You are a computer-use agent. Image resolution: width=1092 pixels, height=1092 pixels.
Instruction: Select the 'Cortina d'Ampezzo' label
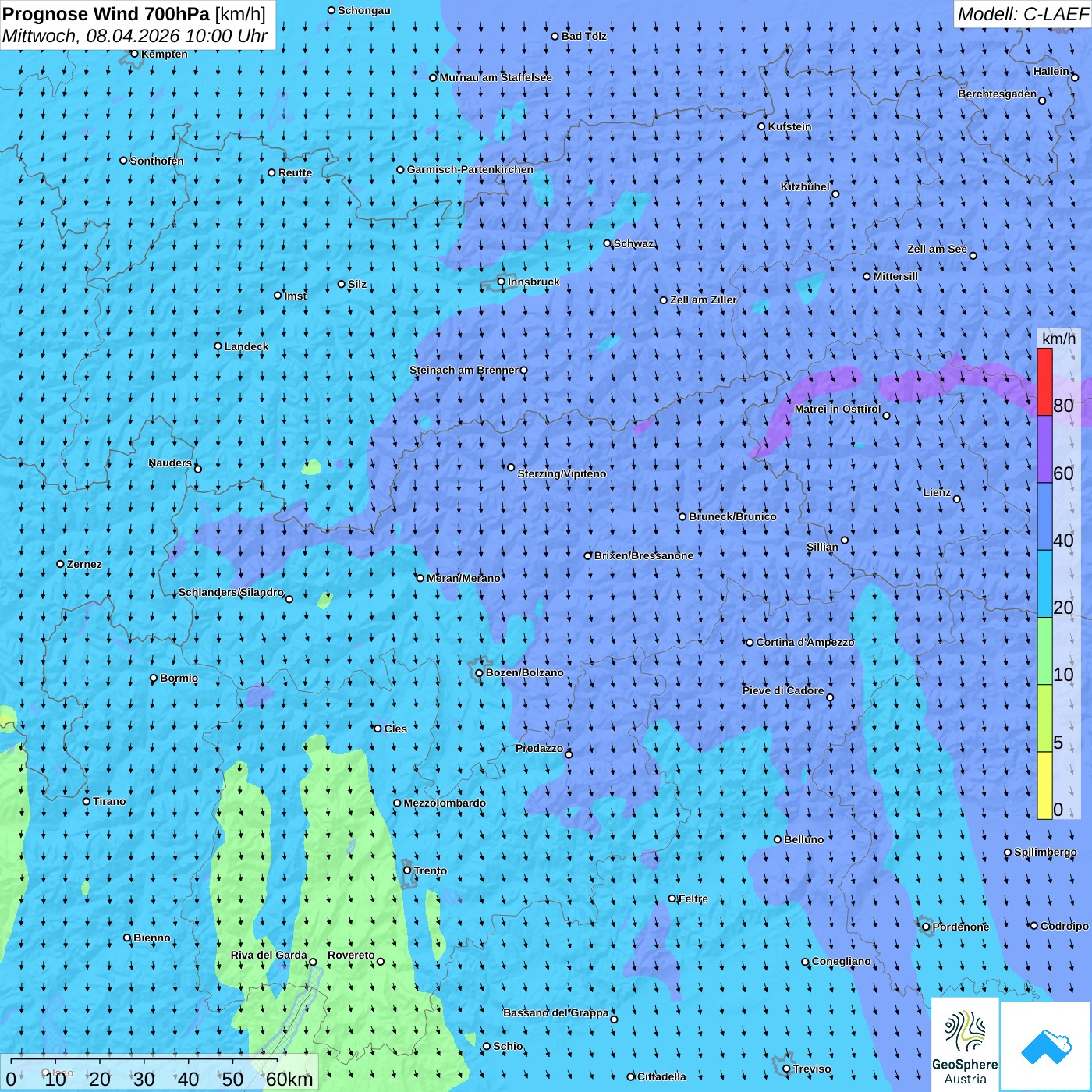coord(806,642)
